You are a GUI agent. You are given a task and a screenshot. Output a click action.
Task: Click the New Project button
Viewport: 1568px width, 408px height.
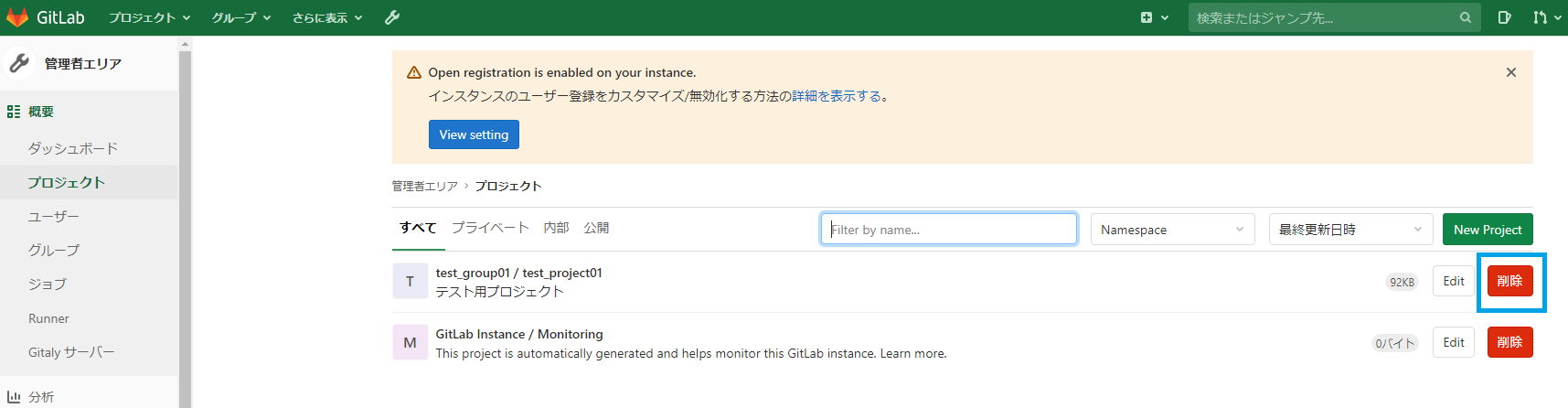1488,230
